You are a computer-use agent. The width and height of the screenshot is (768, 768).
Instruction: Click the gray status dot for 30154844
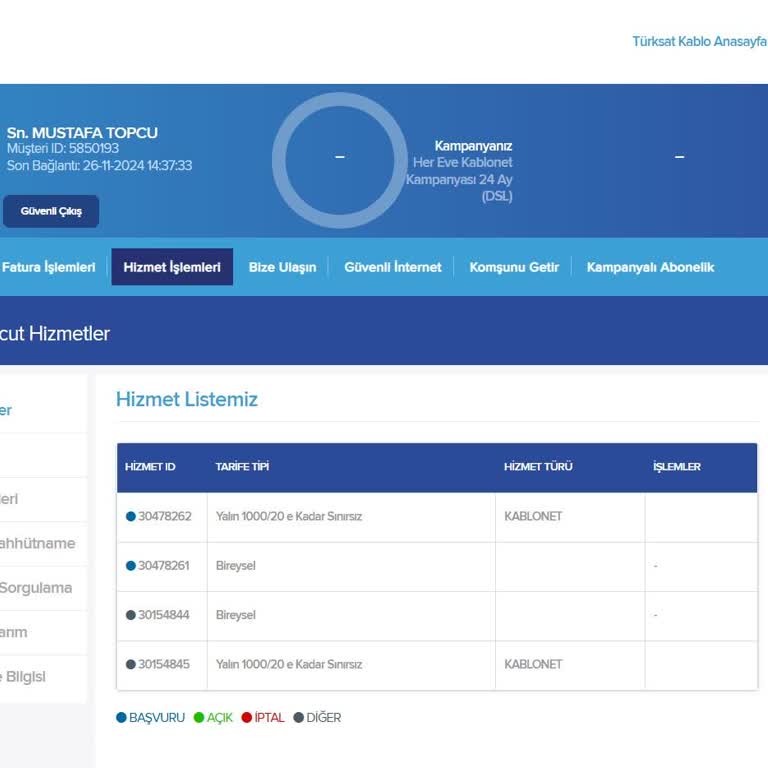131,615
